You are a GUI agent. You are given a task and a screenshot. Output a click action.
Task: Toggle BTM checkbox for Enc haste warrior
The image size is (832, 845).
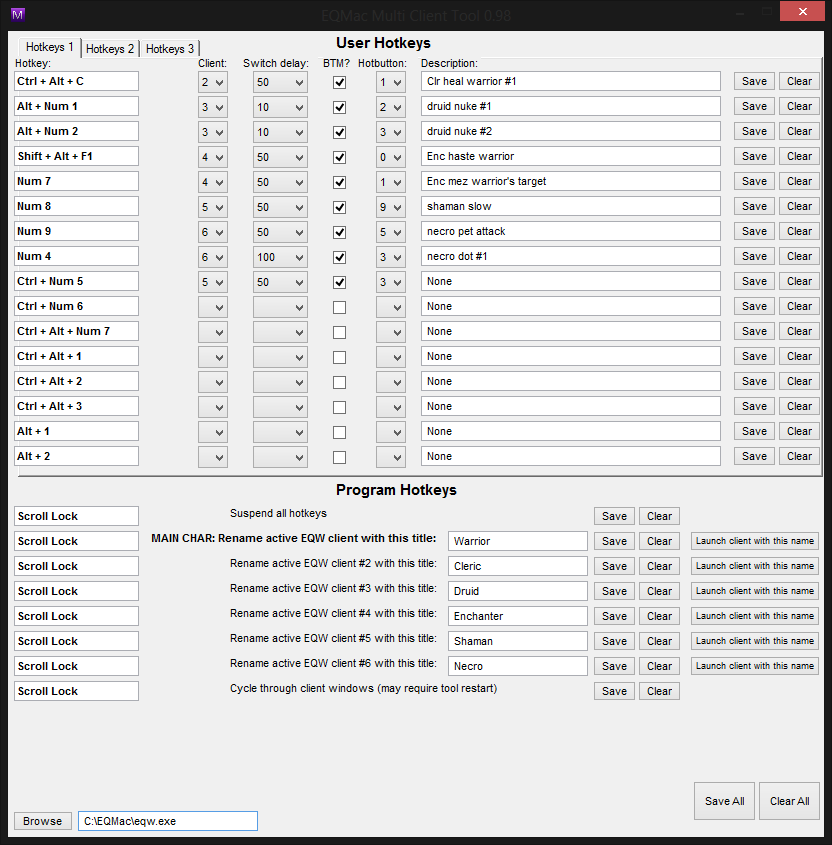[x=339, y=157]
